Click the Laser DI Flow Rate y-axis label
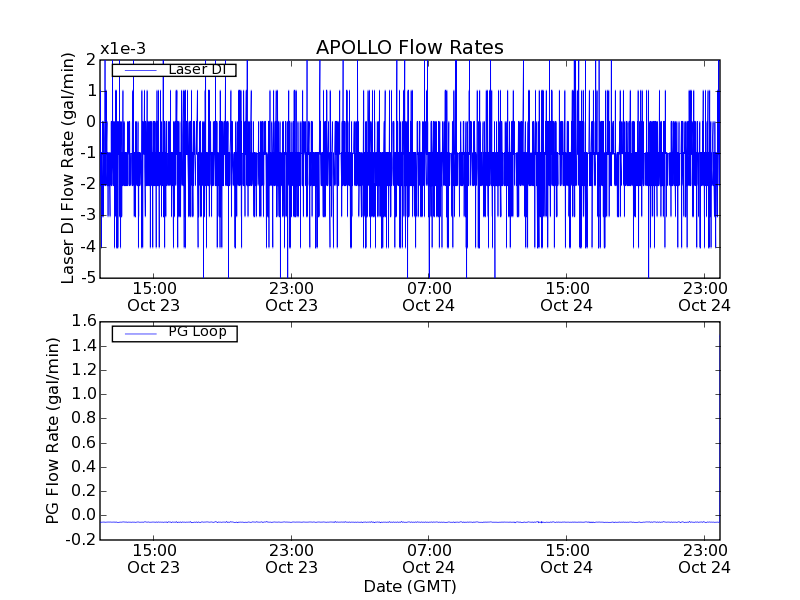Viewport: 800px width, 600px height. (69, 168)
